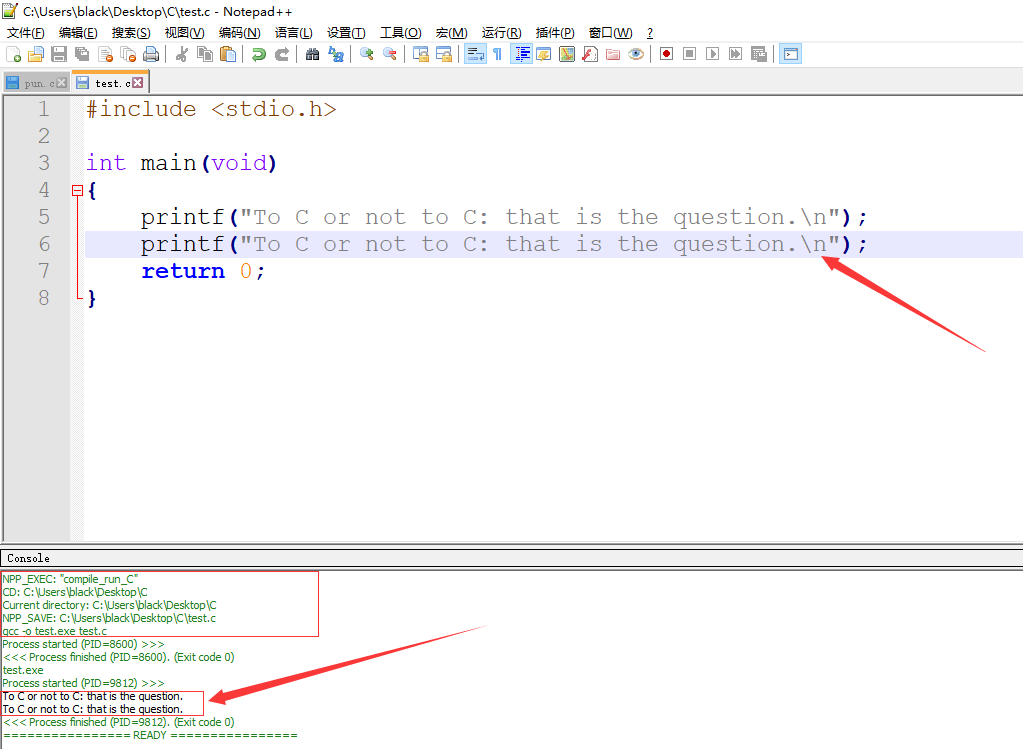Screen dimensions: 1023x749
Task: Click the return 0; statement
Action: (203, 271)
